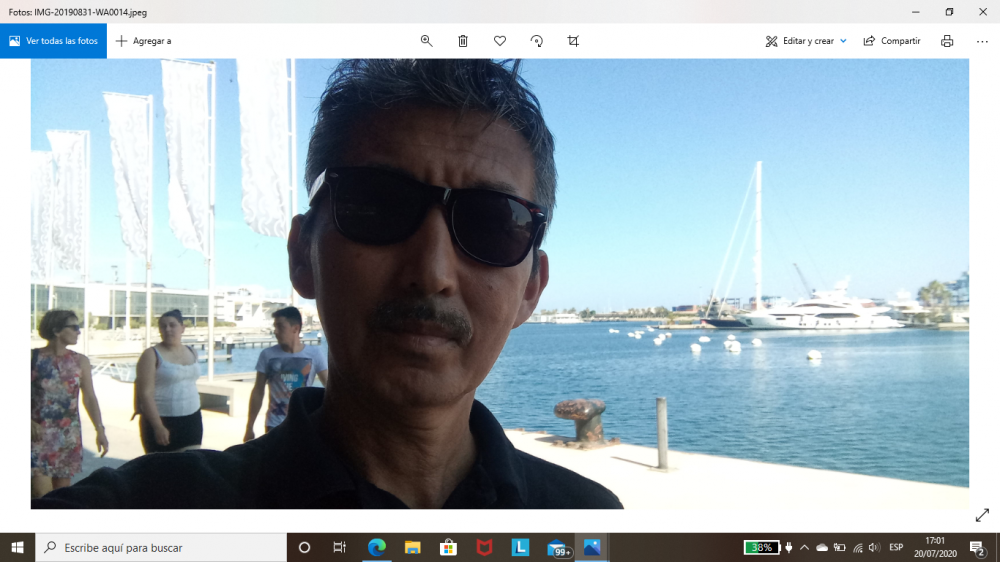Image resolution: width=1000 pixels, height=562 pixels.
Task: Click the battery status tray icon
Action: pos(839,547)
